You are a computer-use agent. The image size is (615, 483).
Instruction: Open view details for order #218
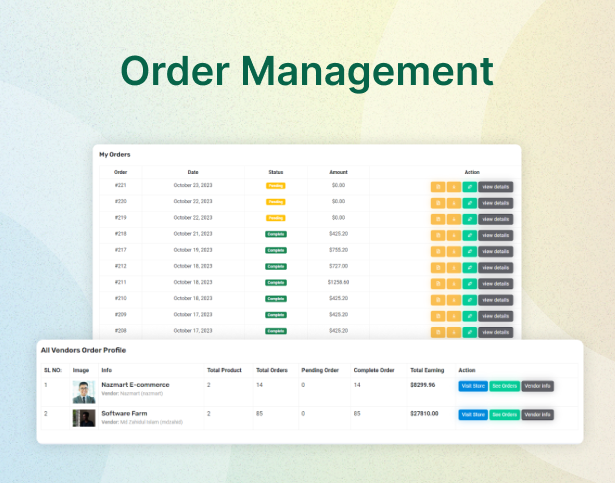pos(495,234)
